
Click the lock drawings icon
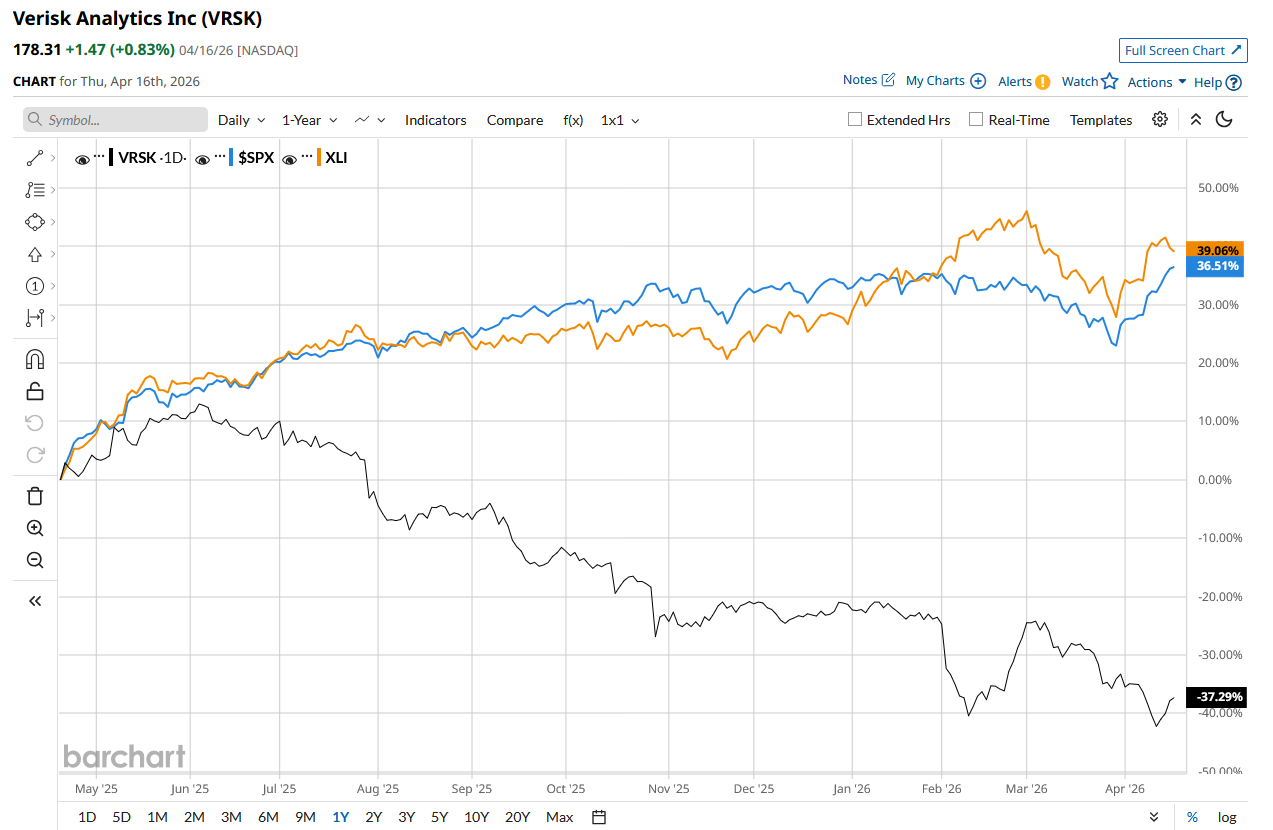point(35,391)
